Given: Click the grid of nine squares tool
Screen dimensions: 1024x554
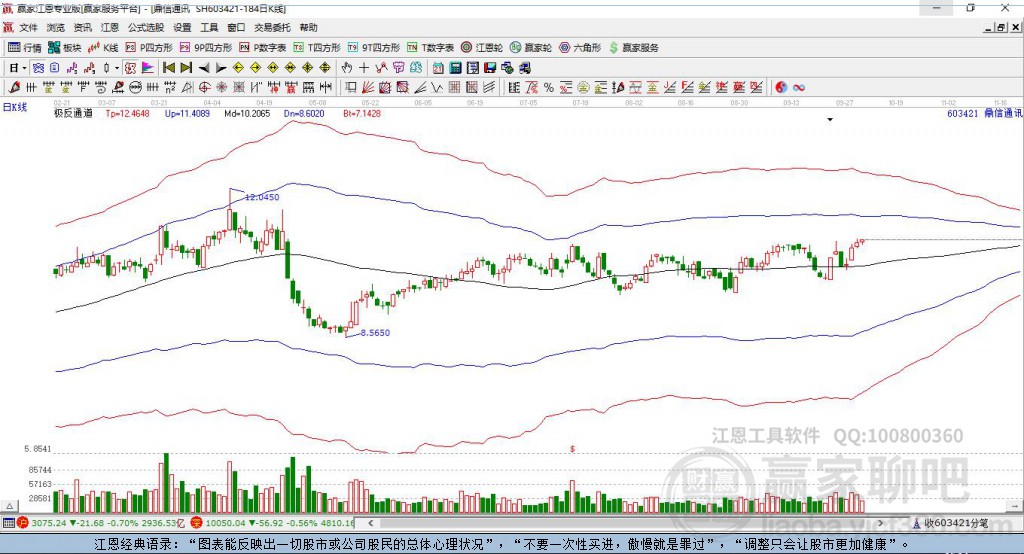Looking at the screenshot, I should pos(455,88).
